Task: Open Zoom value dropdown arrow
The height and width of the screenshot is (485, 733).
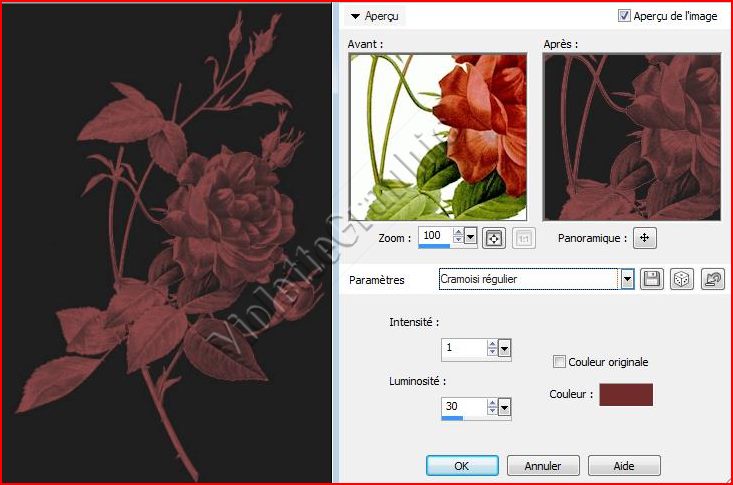Action: coord(471,237)
